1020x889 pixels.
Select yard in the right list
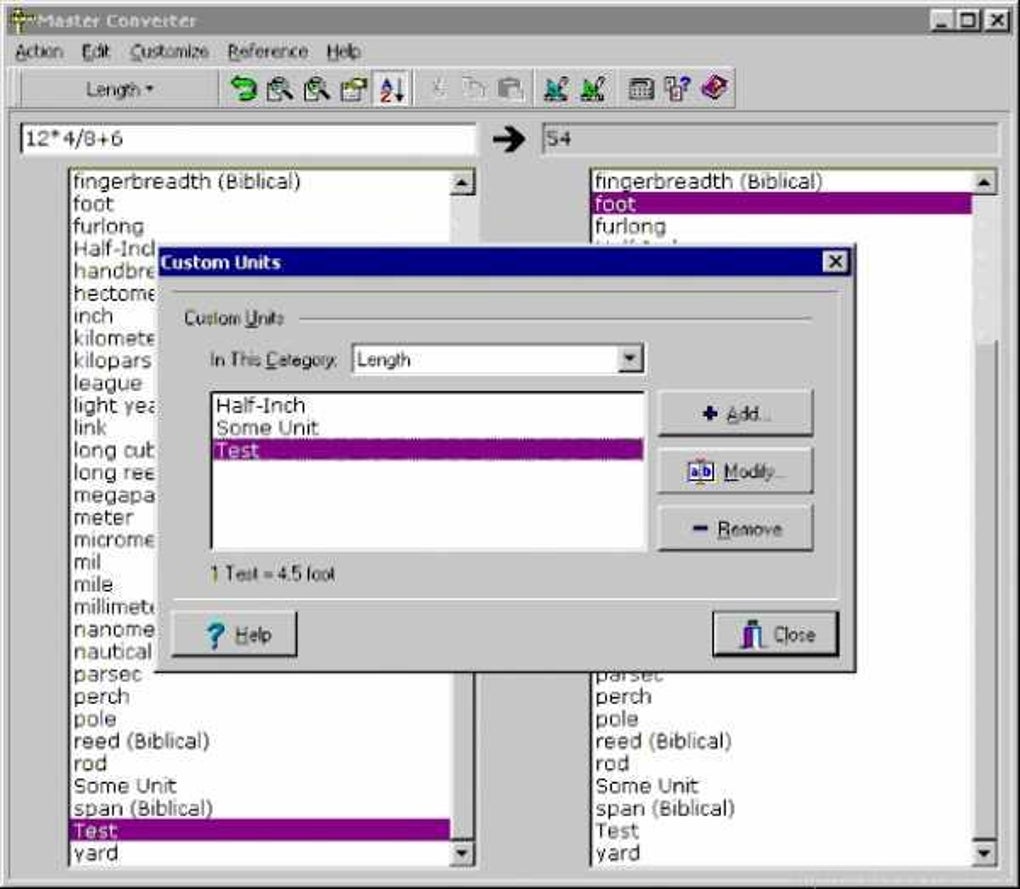pos(782,853)
